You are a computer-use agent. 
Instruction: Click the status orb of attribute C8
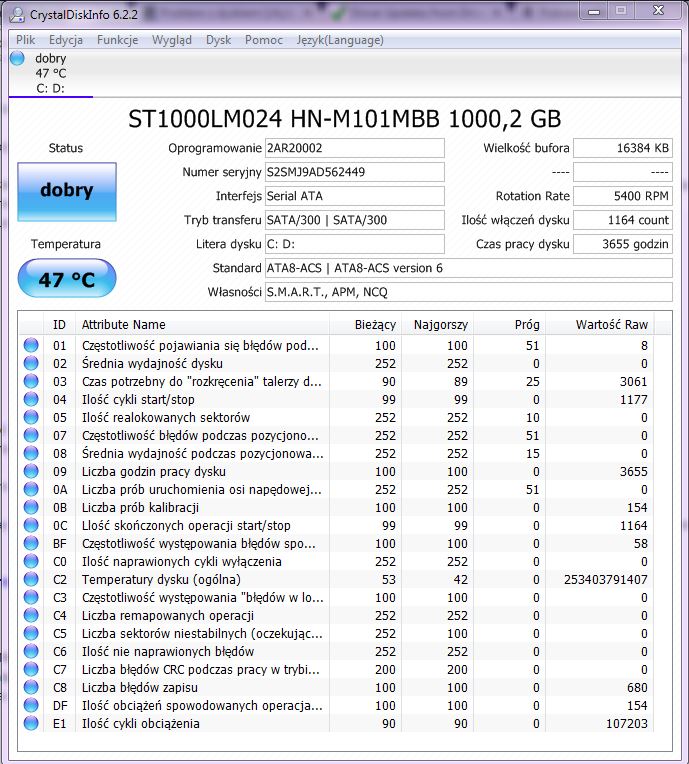tap(31, 688)
